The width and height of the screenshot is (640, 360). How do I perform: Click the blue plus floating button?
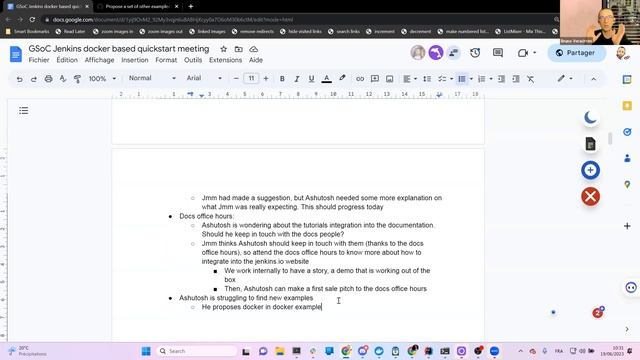click(590, 170)
